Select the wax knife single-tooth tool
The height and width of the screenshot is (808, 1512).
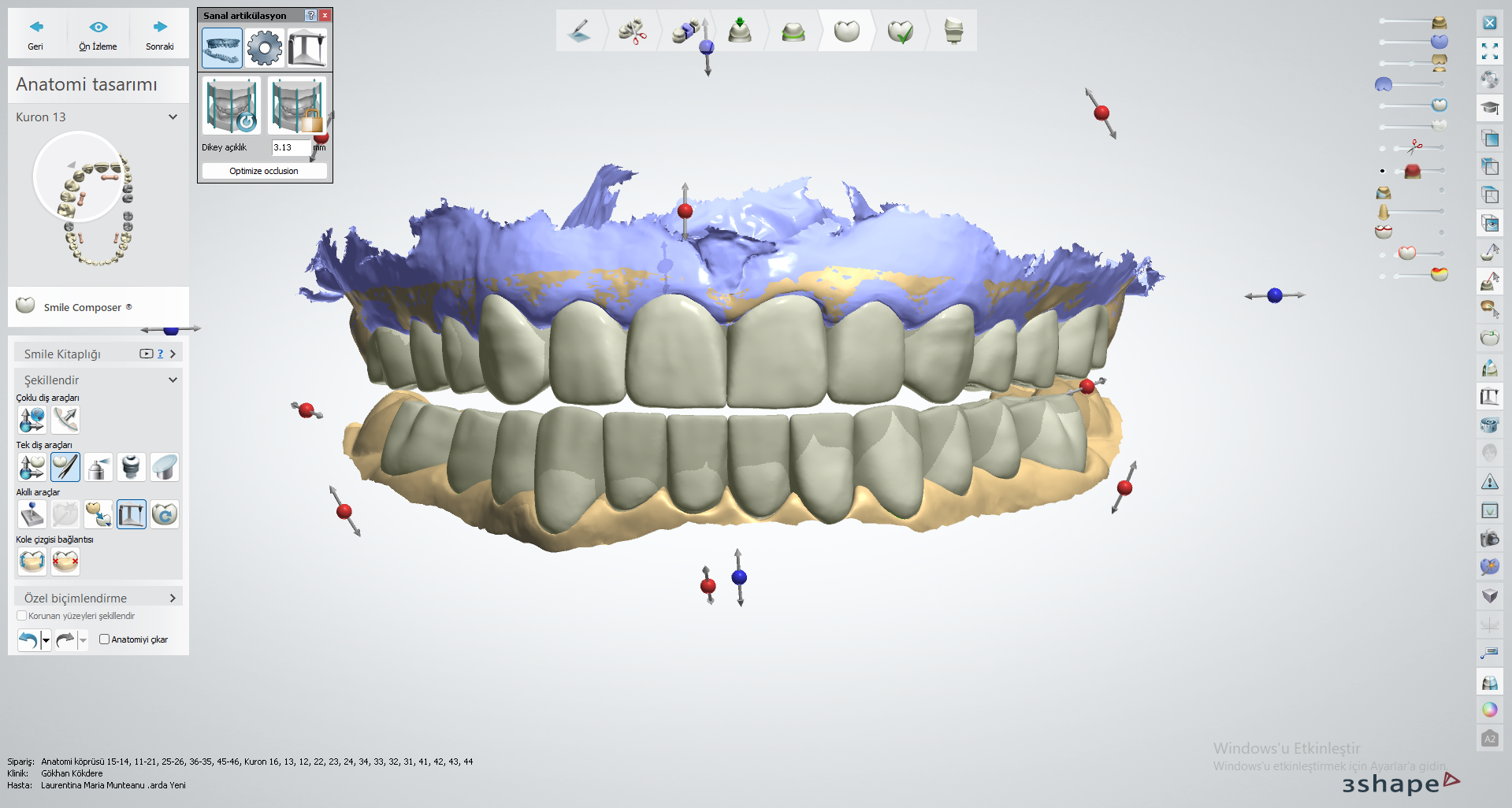65,467
